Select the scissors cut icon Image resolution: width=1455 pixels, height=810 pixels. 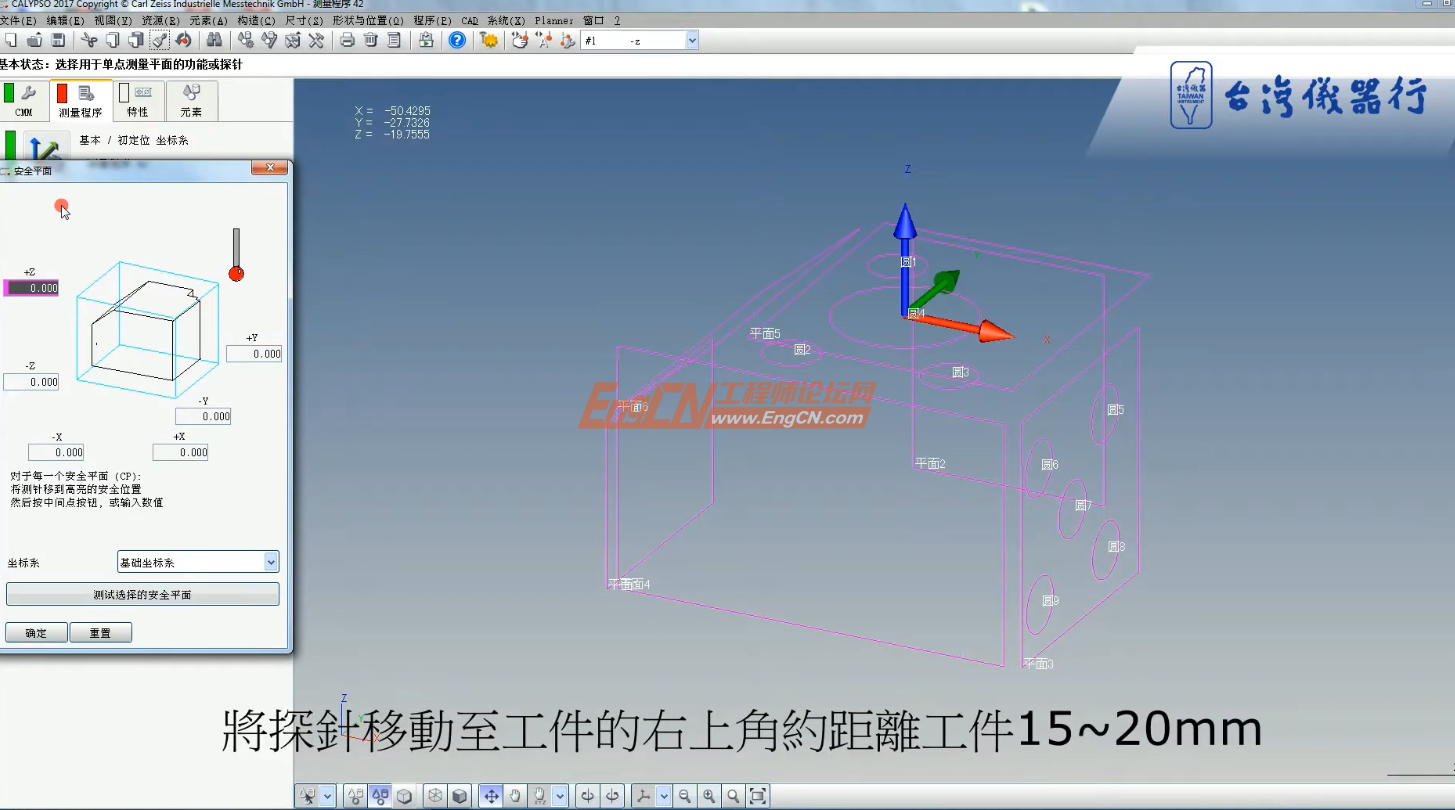pyautogui.click(x=88, y=40)
